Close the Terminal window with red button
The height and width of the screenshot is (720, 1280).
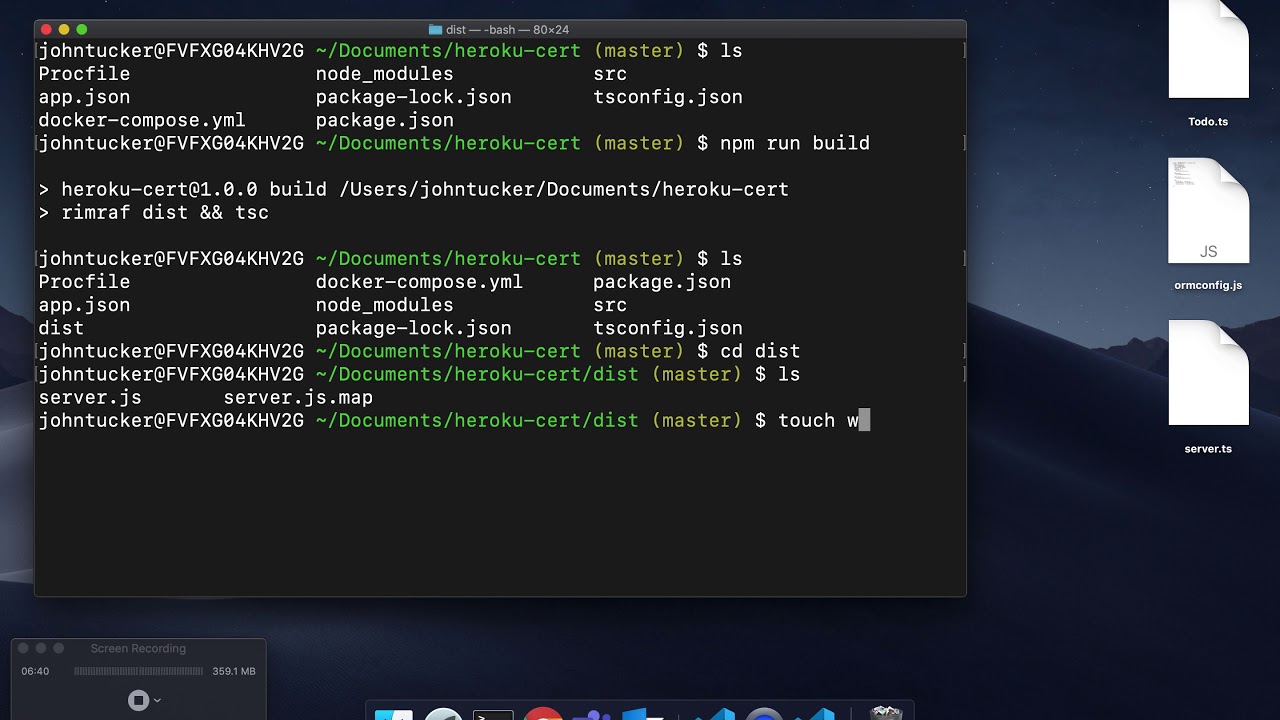[x=46, y=30]
